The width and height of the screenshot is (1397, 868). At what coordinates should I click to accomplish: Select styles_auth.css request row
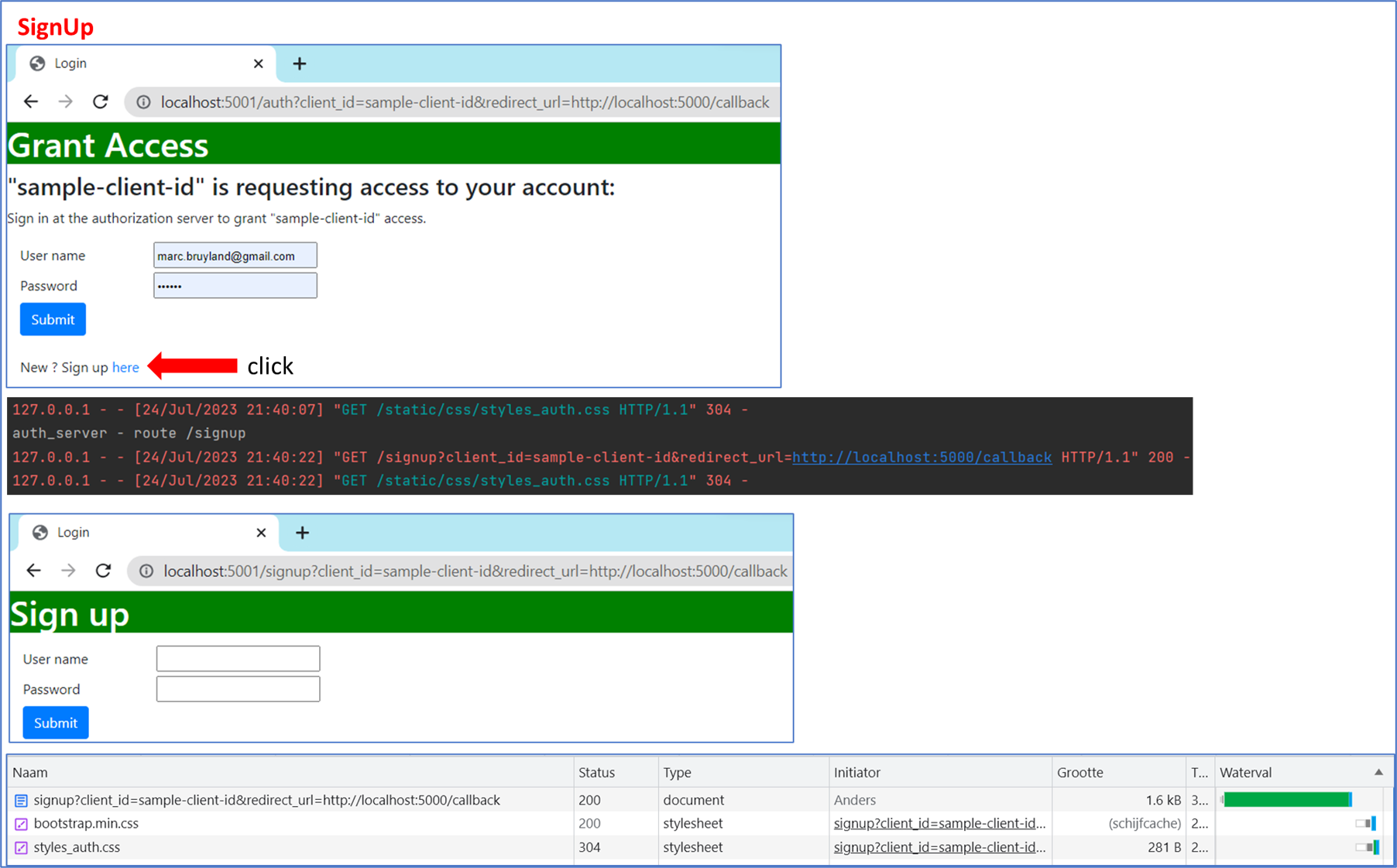(700, 848)
